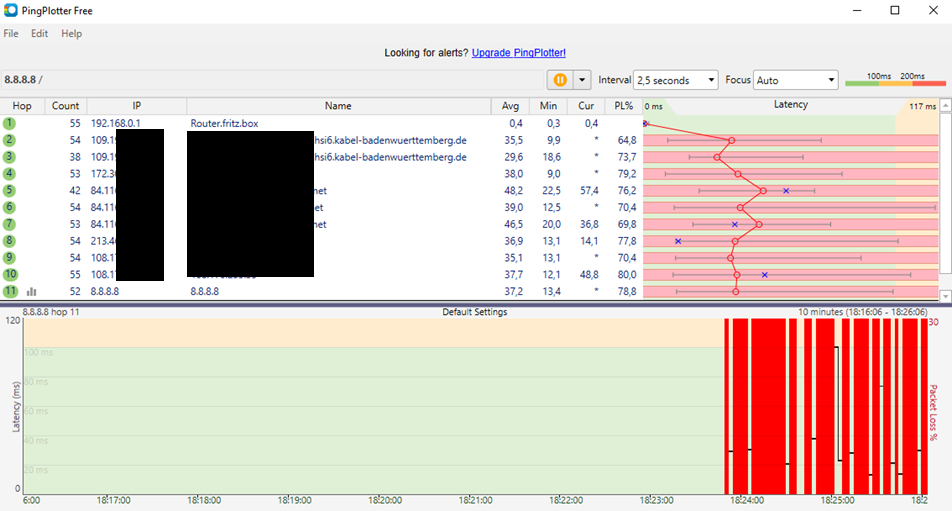Click the Latency graph column header
The image size is (952, 511).
(790, 105)
